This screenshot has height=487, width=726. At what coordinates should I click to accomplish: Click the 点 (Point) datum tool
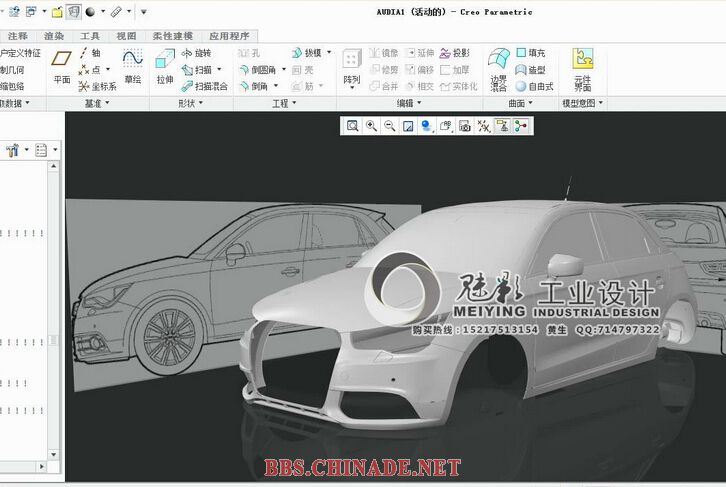[89, 70]
